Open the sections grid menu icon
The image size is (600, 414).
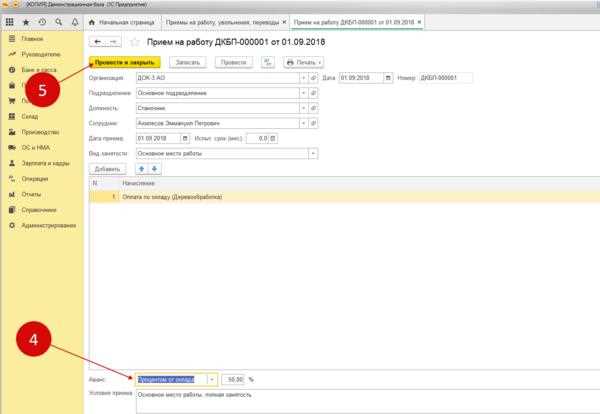10,22
